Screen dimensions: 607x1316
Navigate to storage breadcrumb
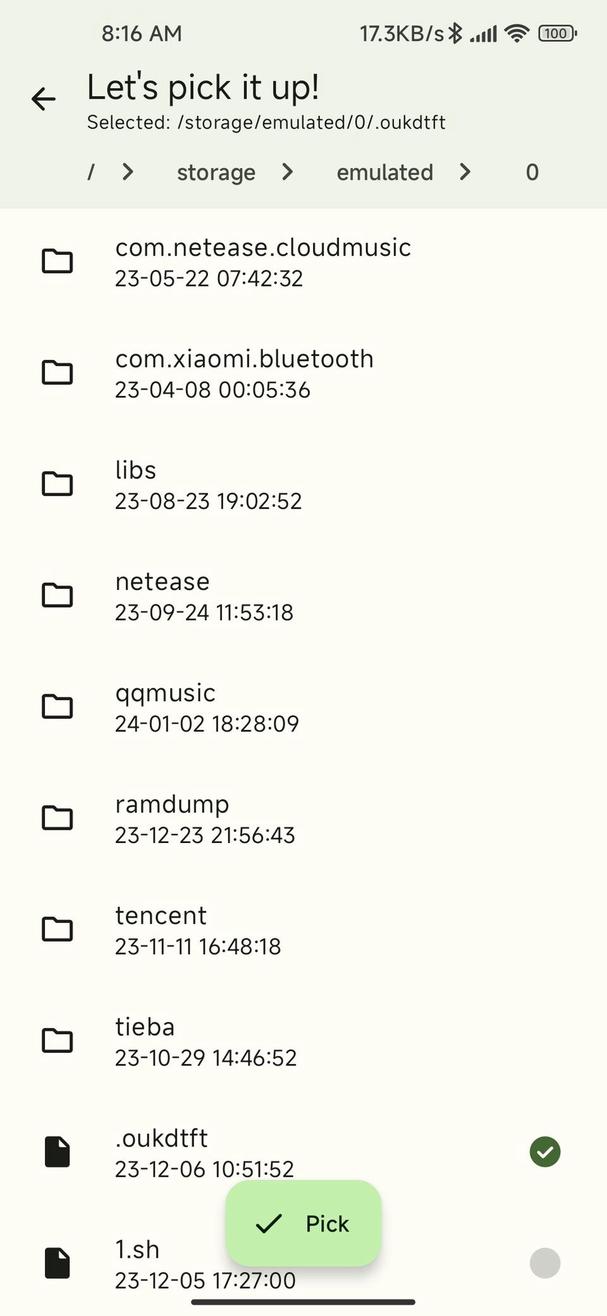click(216, 172)
